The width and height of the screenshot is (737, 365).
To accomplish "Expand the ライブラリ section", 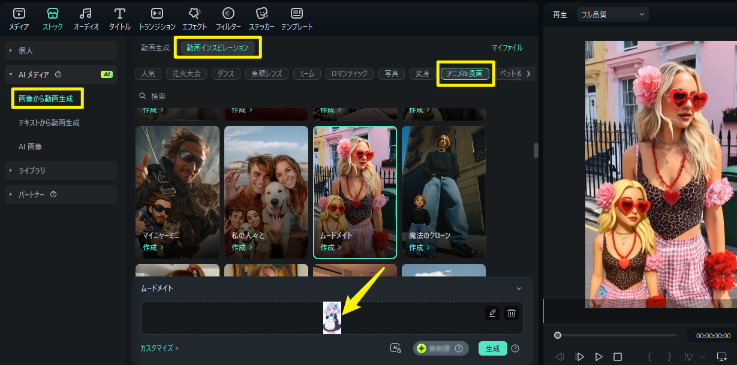I will tap(61, 171).
